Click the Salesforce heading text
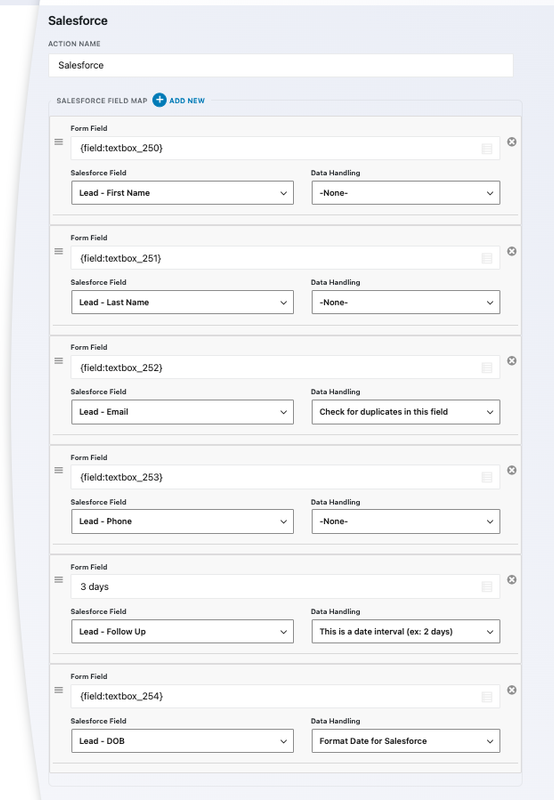The image size is (554, 800). pyautogui.click(x=78, y=21)
